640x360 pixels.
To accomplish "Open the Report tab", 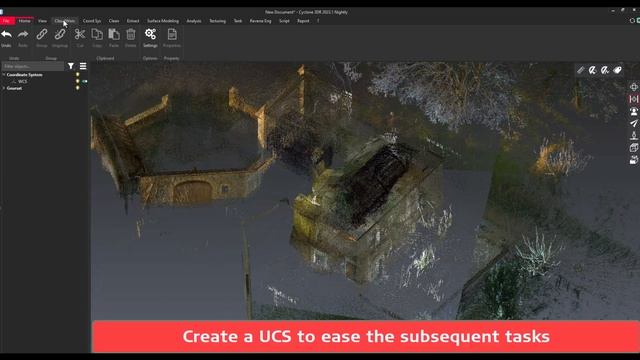I will tap(303, 21).
